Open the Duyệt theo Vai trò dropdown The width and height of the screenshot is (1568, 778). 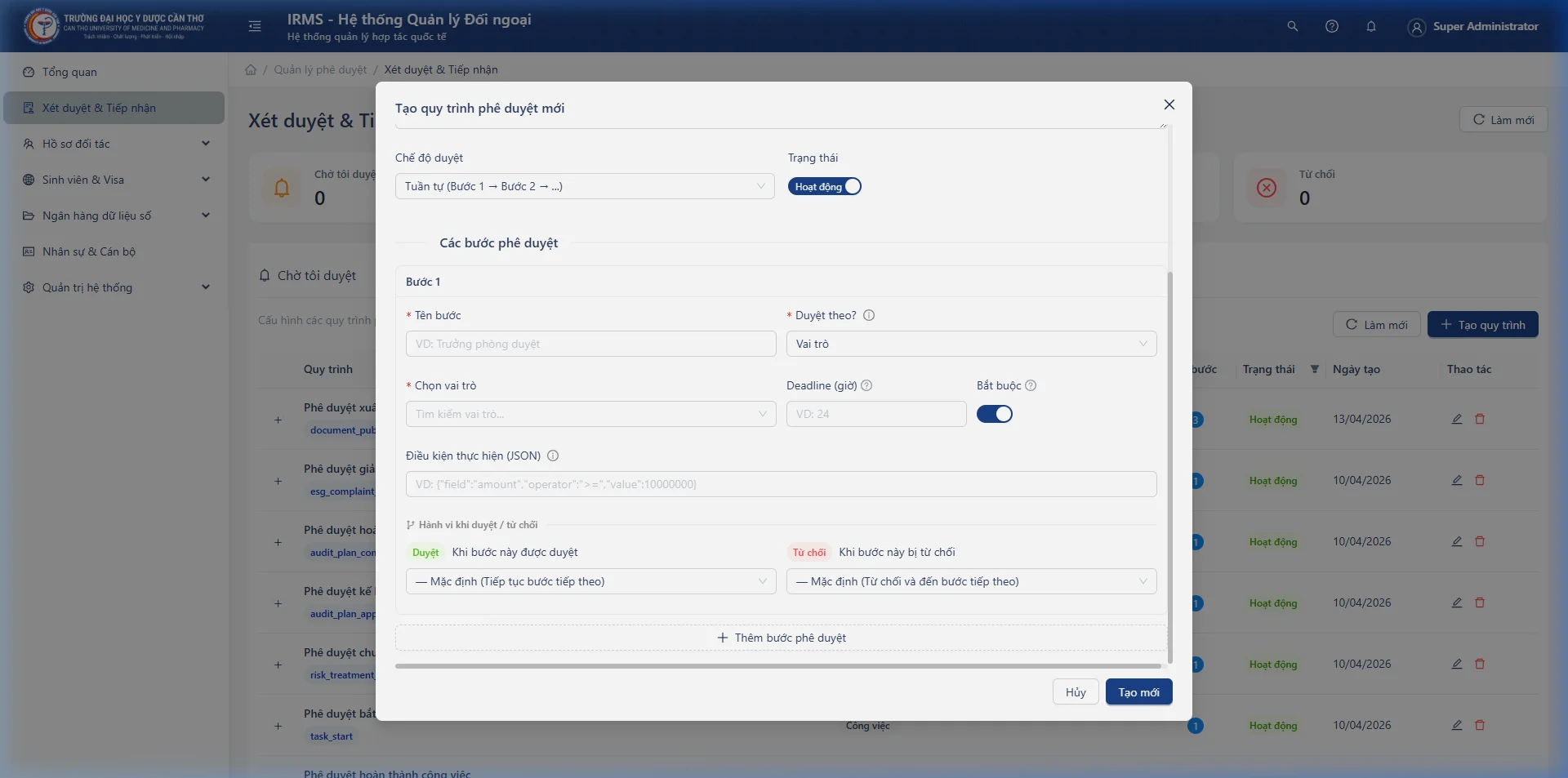[x=972, y=344]
